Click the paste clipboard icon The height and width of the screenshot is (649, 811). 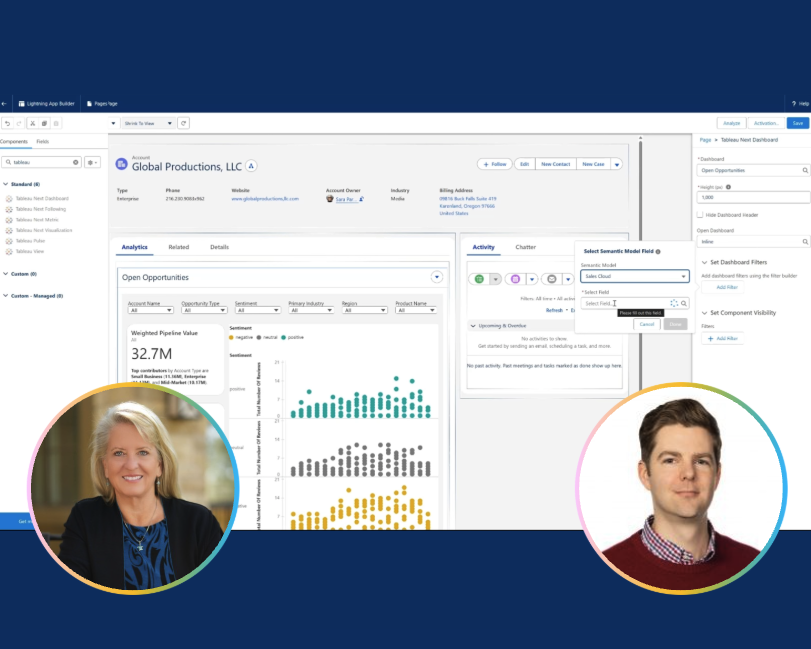click(x=56, y=124)
